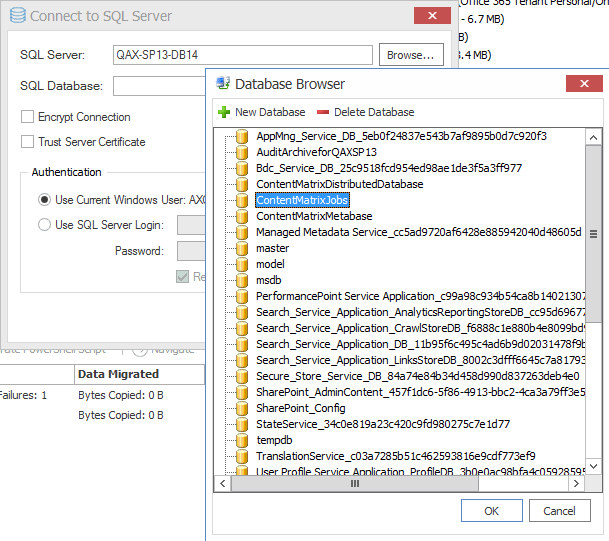
Task: Click the Data Migrated column header
Action: pos(139,374)
